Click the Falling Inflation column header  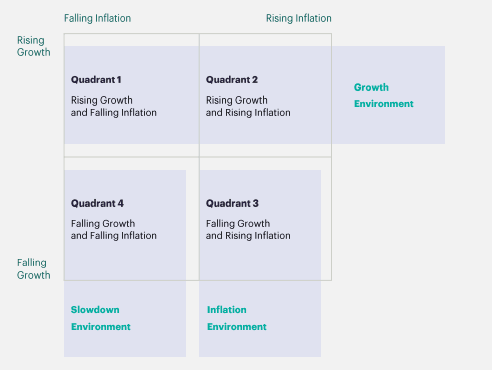click(x=97, y=18)
